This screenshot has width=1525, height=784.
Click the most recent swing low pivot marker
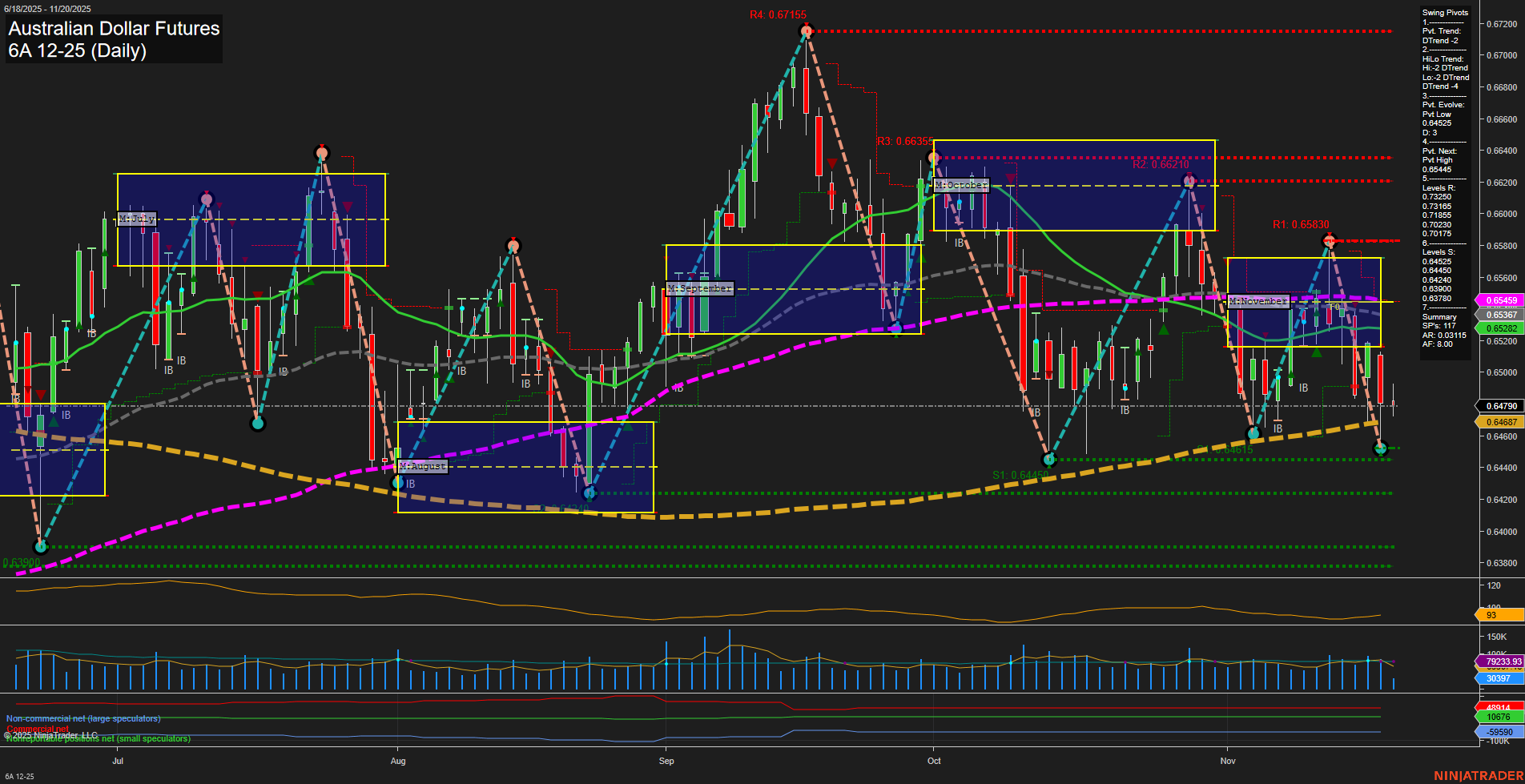[1380, 448]
